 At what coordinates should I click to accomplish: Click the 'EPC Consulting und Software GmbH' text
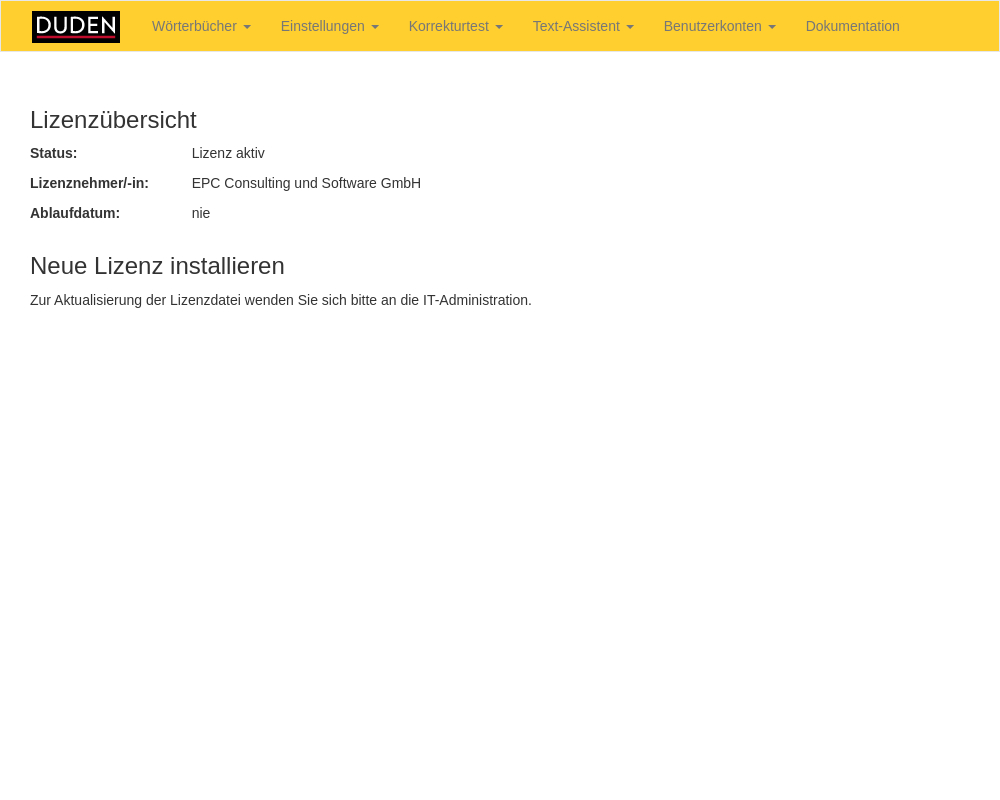[x=306, y=183]
